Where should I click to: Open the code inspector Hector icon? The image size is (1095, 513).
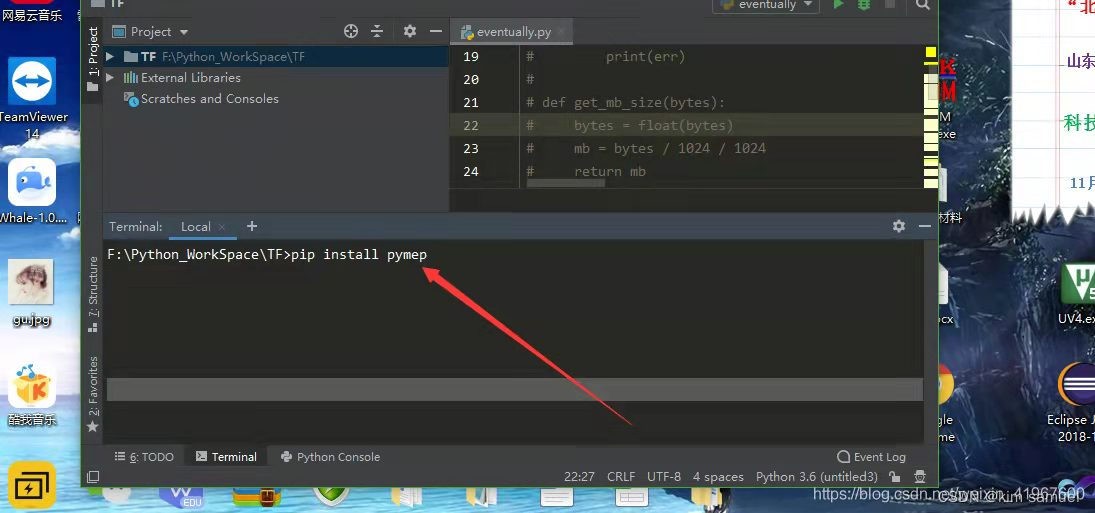tap(920, 477)
